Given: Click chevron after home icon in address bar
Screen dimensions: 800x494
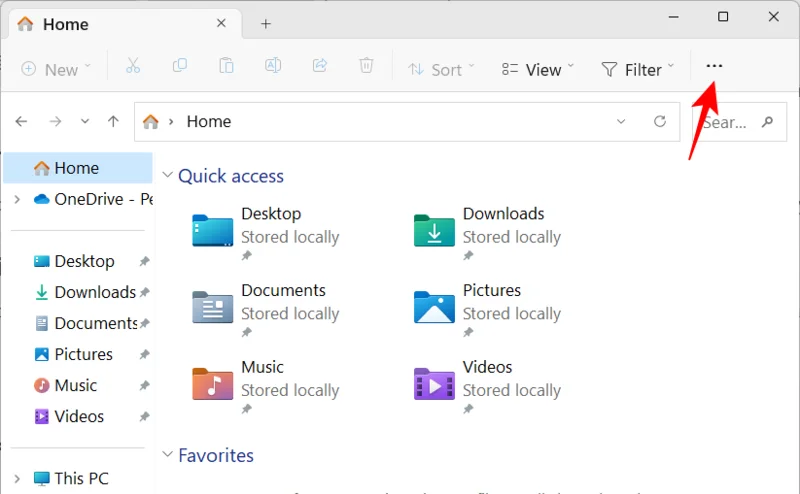Looking at the screenshot, I should (171, 121).
